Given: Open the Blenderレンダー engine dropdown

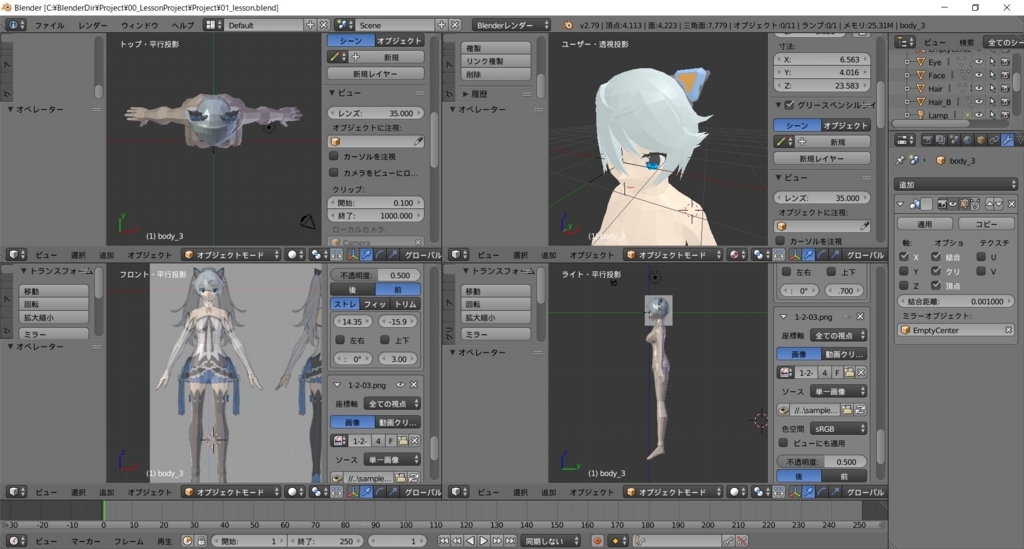Looking at the screenshot, I should click(511, 25).
